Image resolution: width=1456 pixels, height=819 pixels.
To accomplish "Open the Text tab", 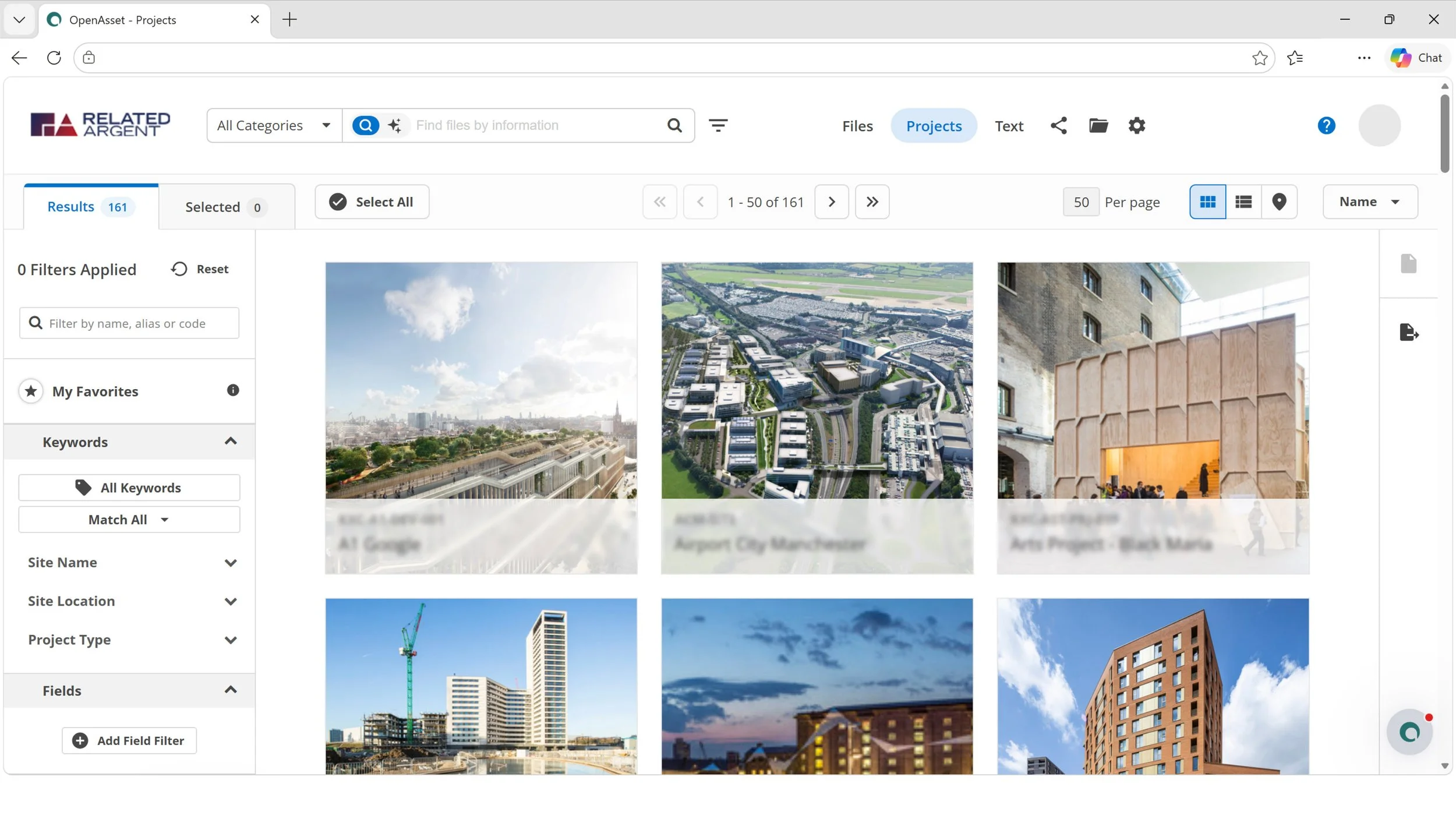I will click(1009, 126).
